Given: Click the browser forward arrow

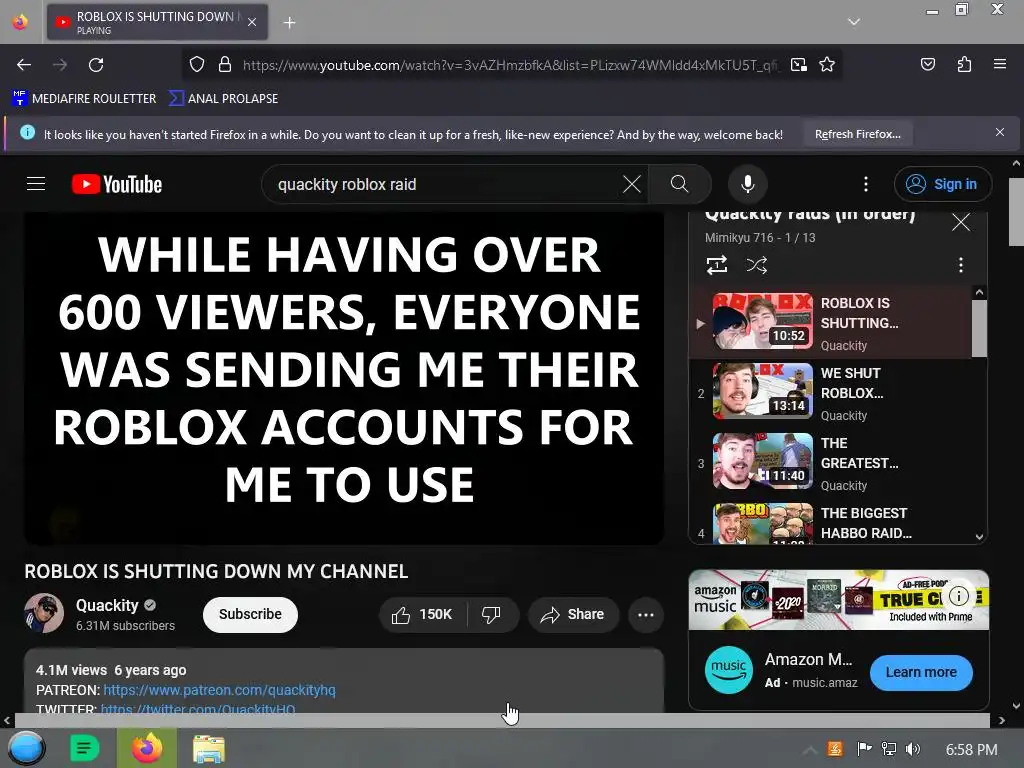Looking at the screenshot, I should pyautogui.click(x=60, y=65).
